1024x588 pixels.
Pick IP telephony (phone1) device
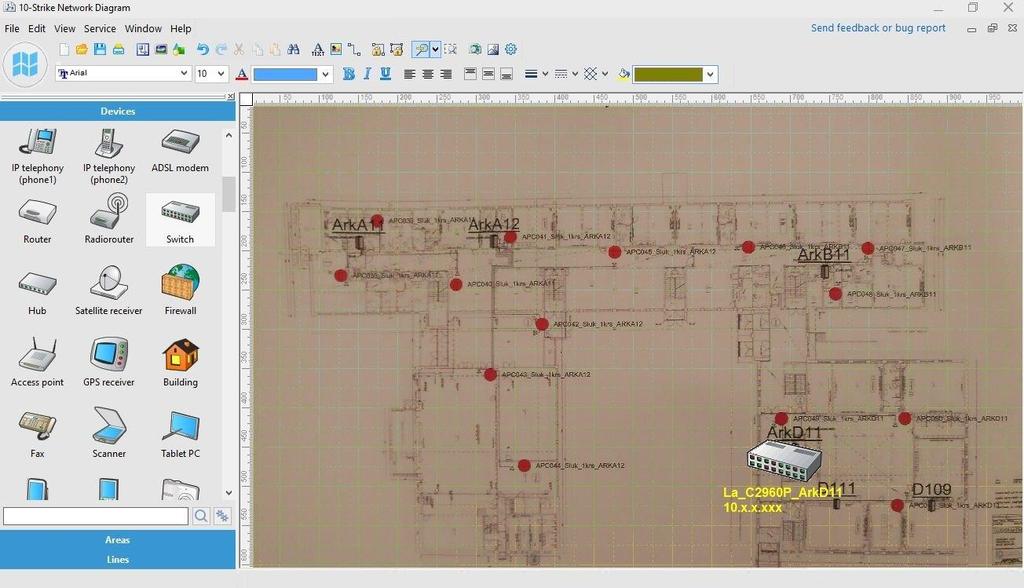37,155
